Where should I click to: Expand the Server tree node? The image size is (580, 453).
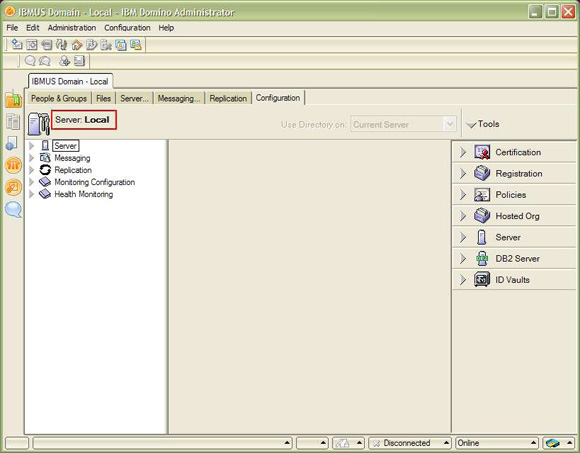point(32,146)
